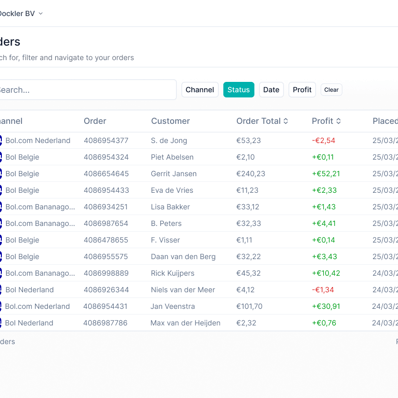Click the channel icon for order 4086998889
Screen dimensions: 398x398
coord(1,273)
